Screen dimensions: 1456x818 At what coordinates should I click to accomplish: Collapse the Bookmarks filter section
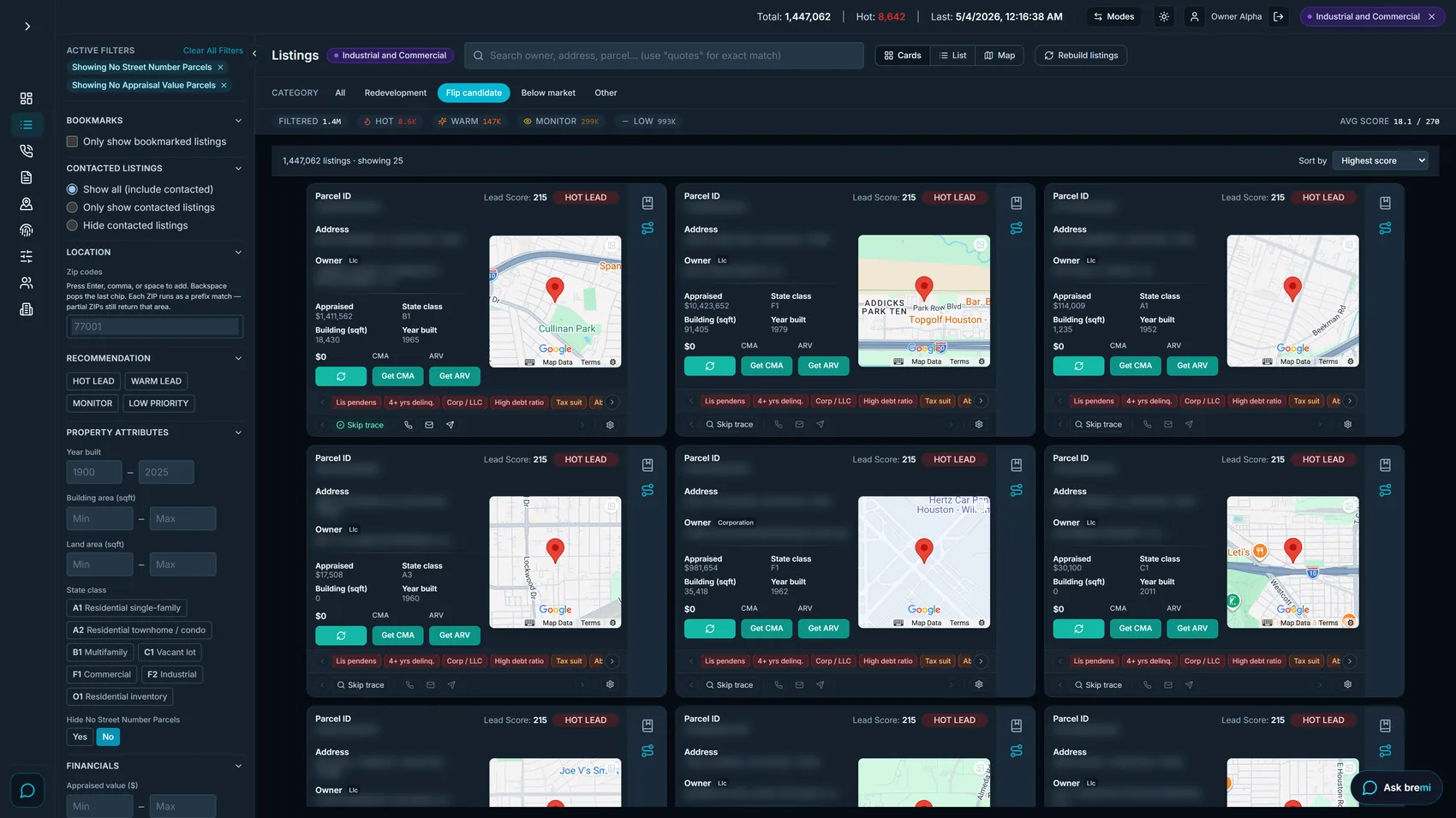pos(238,121)
